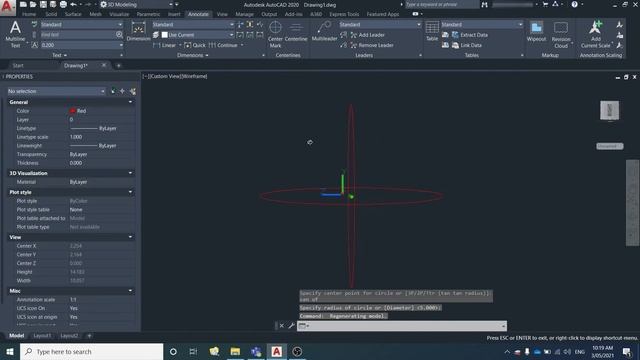This screenshot has width=640, height=360.
Task: Open the Dimension tool
Action: click(138, 31)
